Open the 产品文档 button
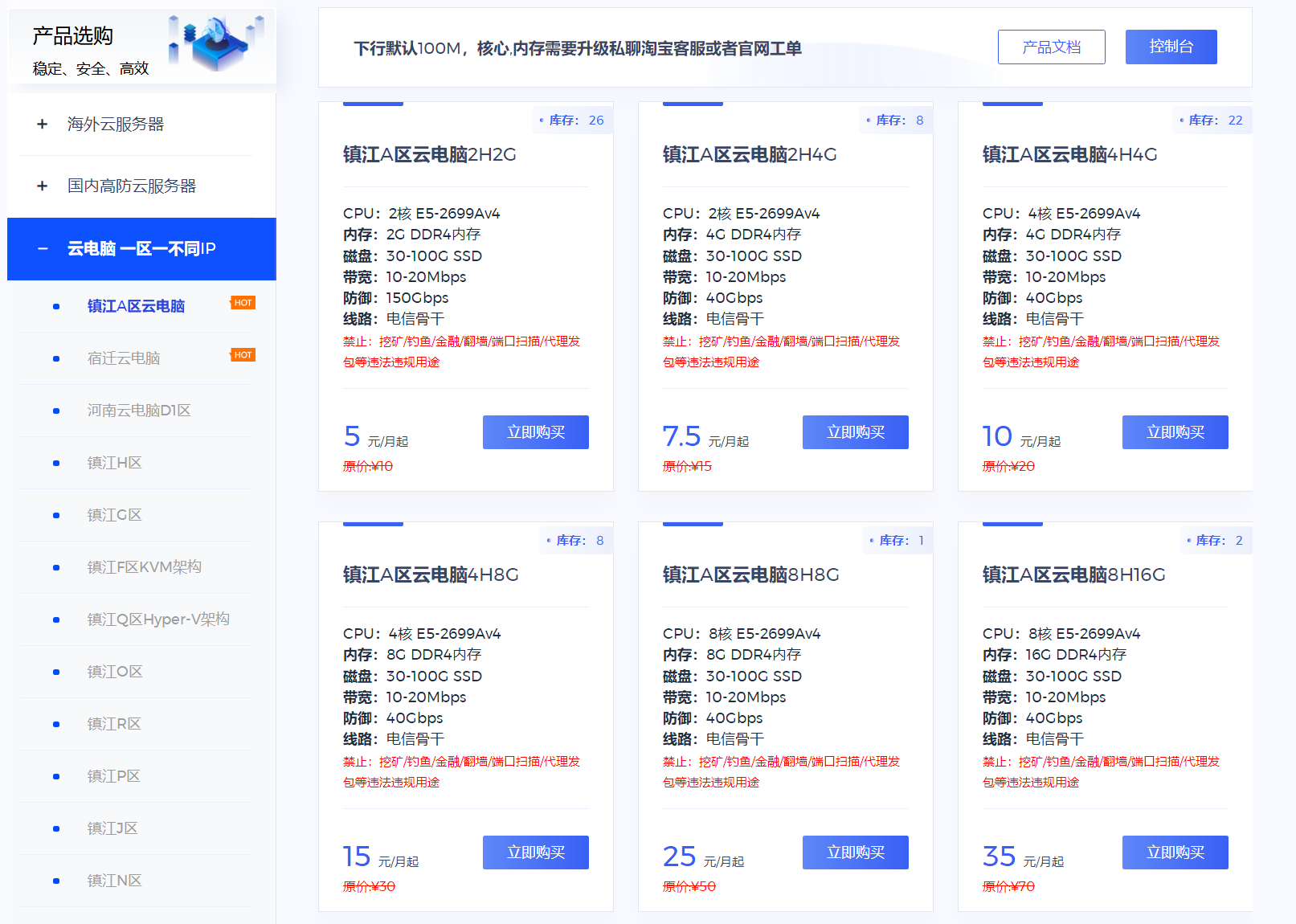The height and width of the screenshot is (924, 1296). [1052, 47]
